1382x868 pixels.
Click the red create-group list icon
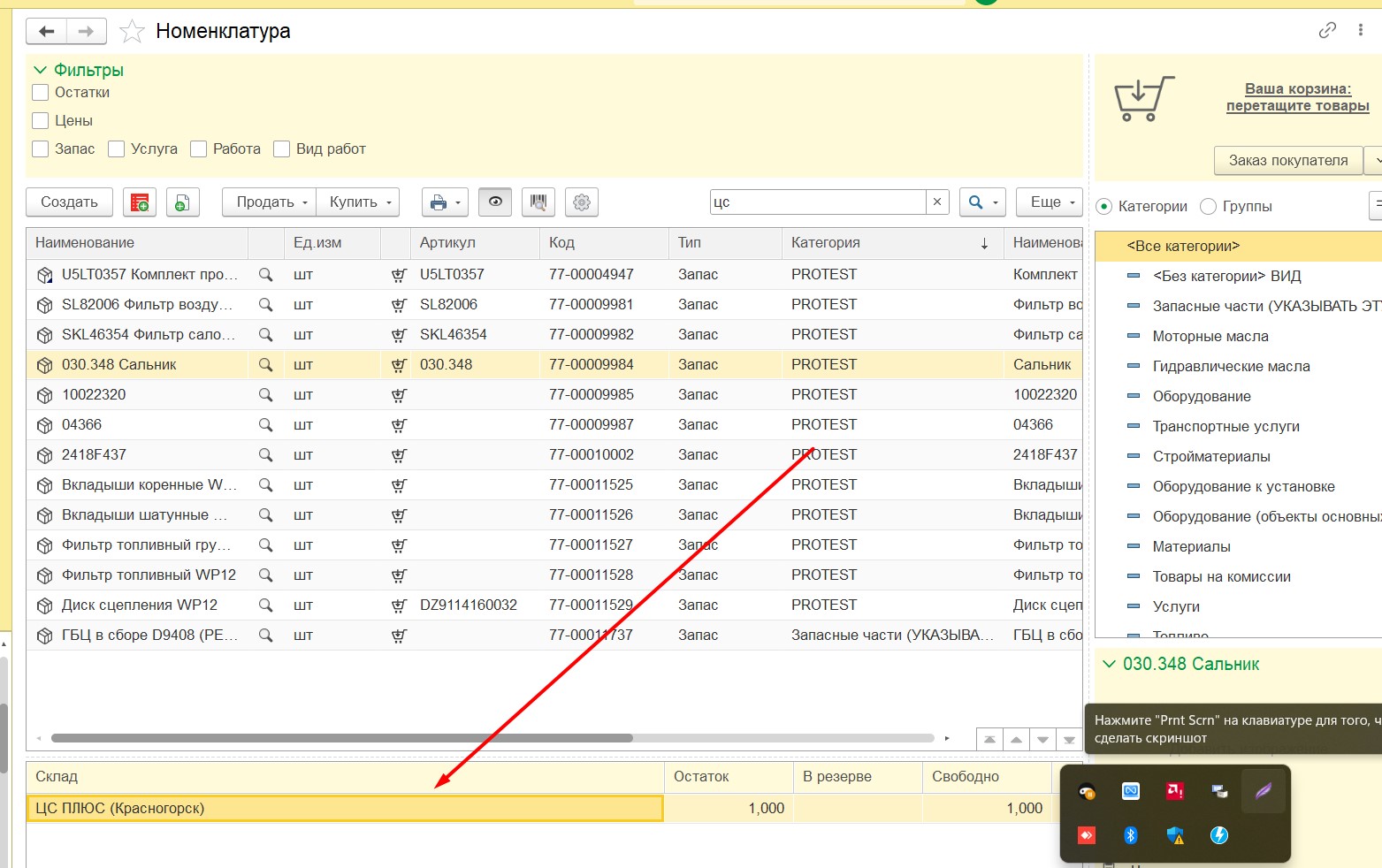pyautogui.click(x=140, y=202)
